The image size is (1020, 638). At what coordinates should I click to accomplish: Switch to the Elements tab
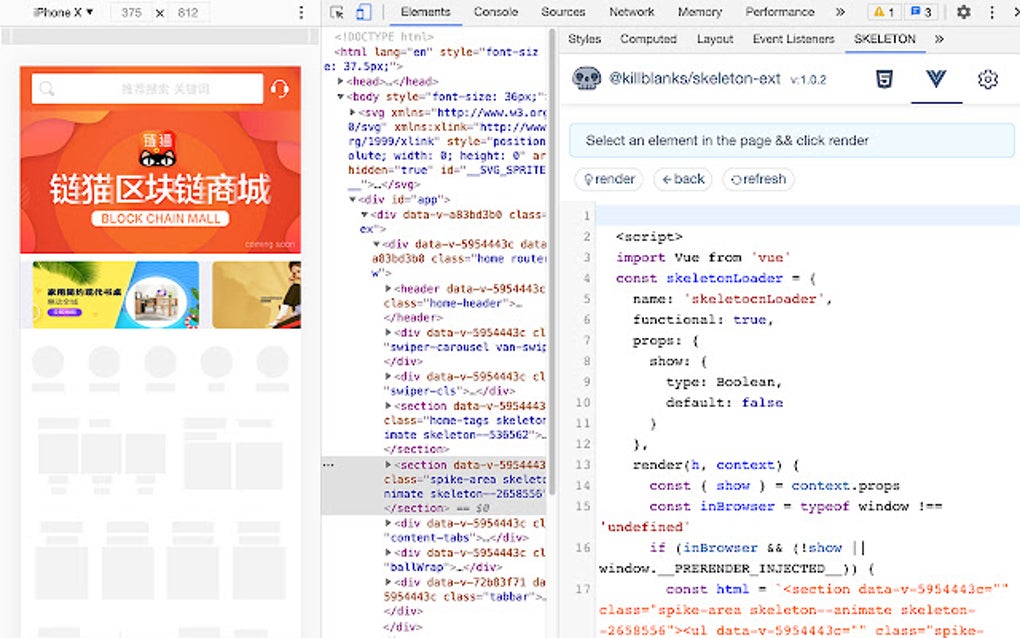[x=425, y=12]
